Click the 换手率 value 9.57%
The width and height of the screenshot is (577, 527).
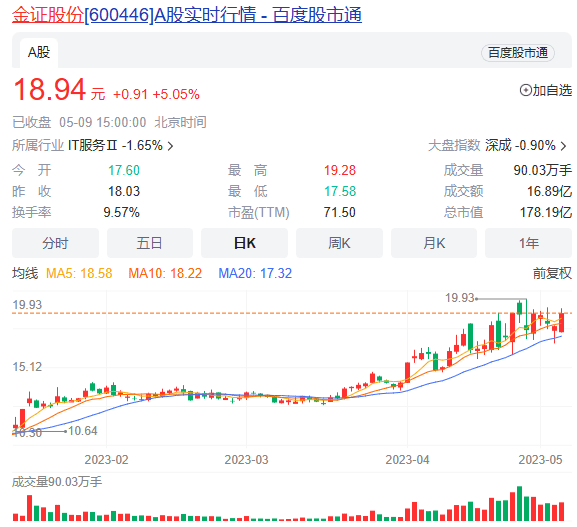121,212
